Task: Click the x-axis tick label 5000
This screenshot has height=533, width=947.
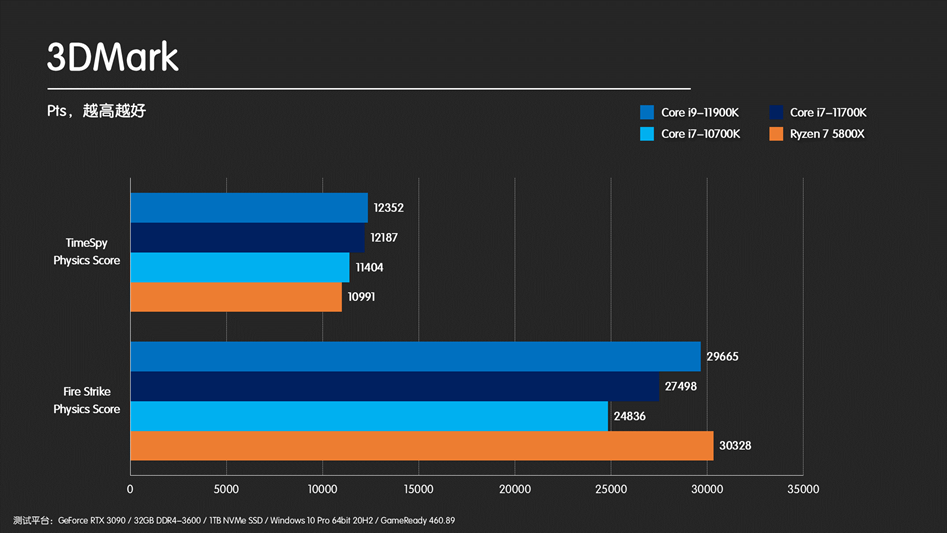Action: tap(226, 489)
